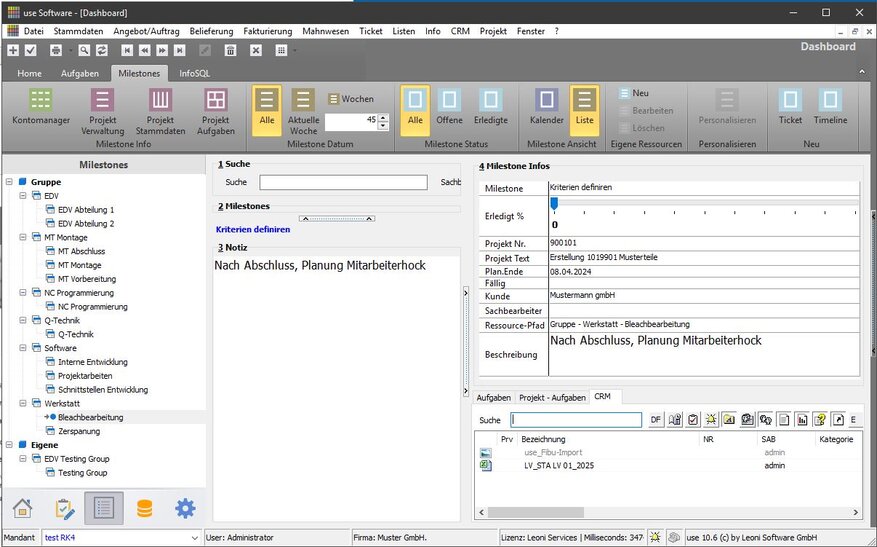Switch to the InfoSQL ribbon tab
This screenshot has width=877, height=547.
pos(194,74)
